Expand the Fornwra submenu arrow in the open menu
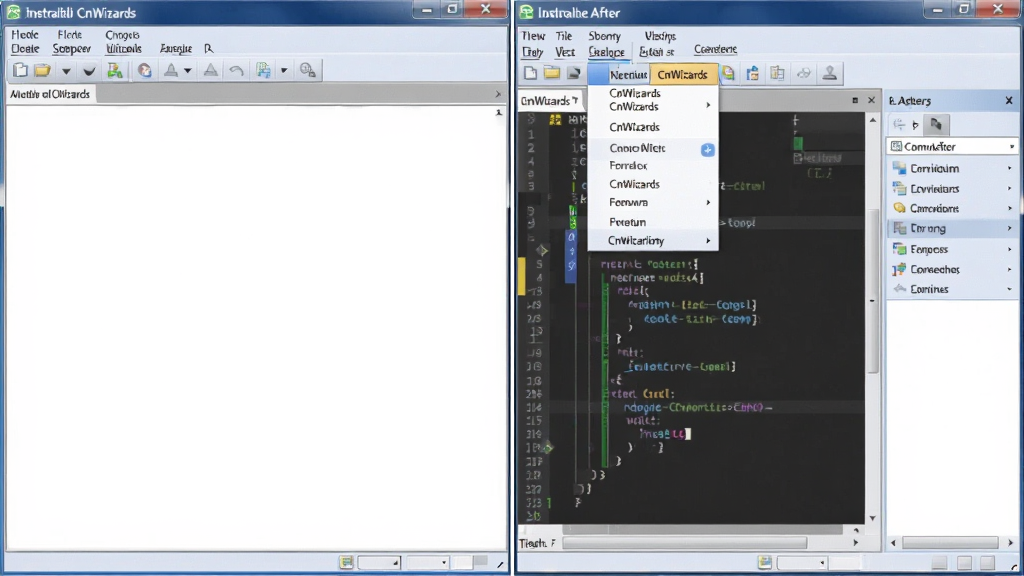The width and height of the screenshot is (1024, 576). pos(708,203)
